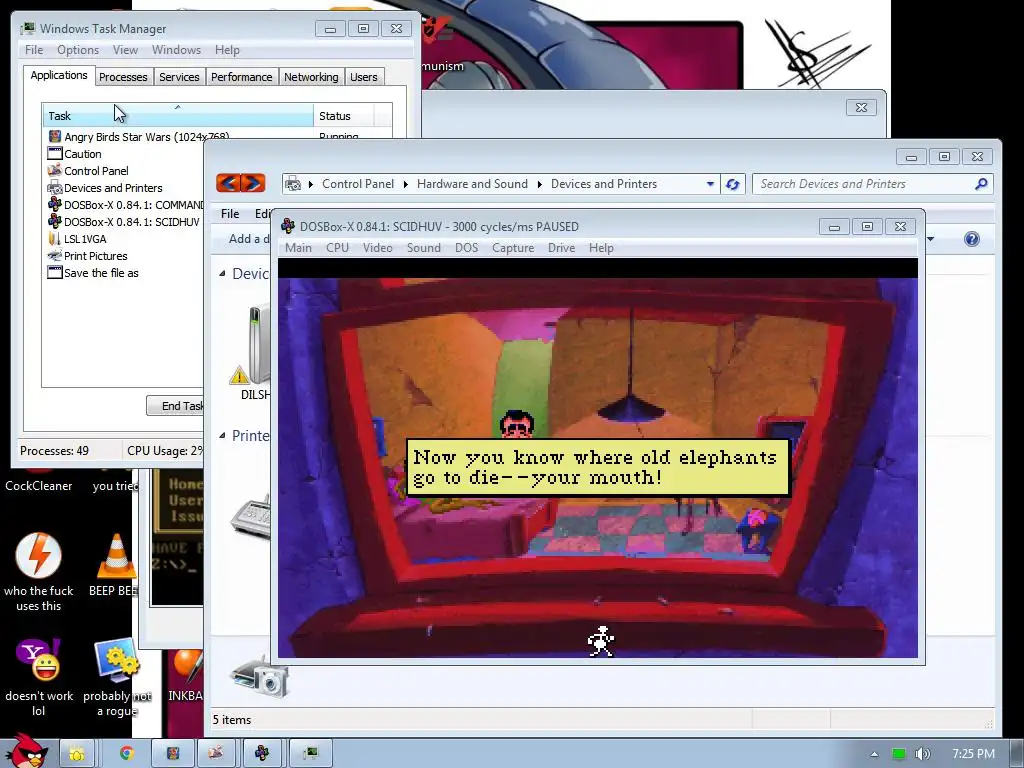The width and height of the screenshot is (1024, 768).
Task: Open Task Manager File menu
Action: click(x=34, y=50)
